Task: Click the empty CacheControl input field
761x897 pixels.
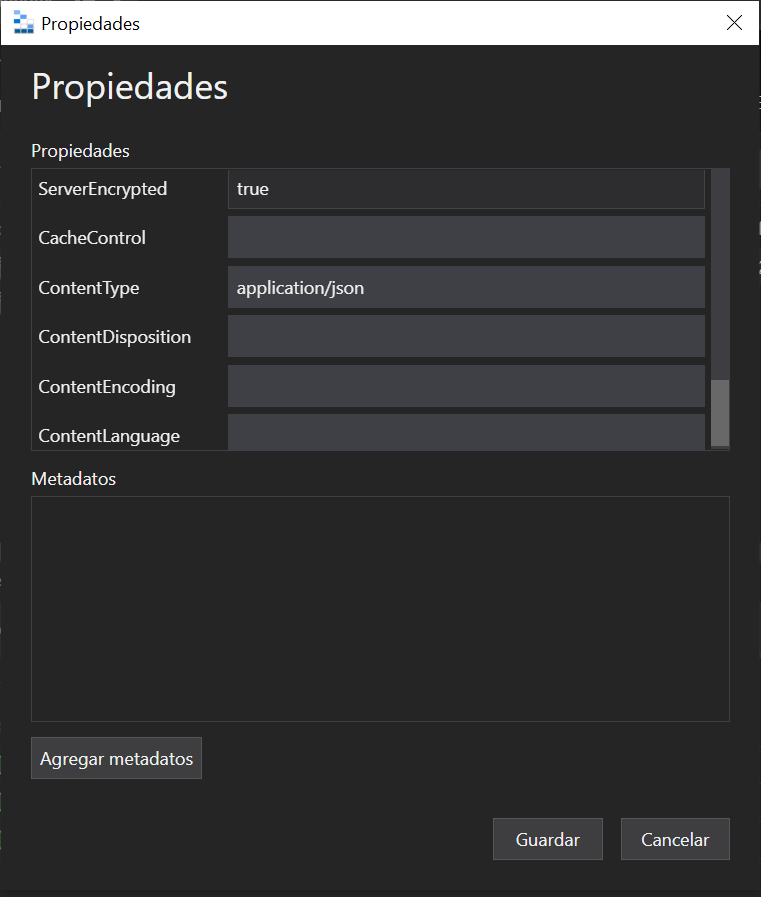Action: (x=466, y=238)
